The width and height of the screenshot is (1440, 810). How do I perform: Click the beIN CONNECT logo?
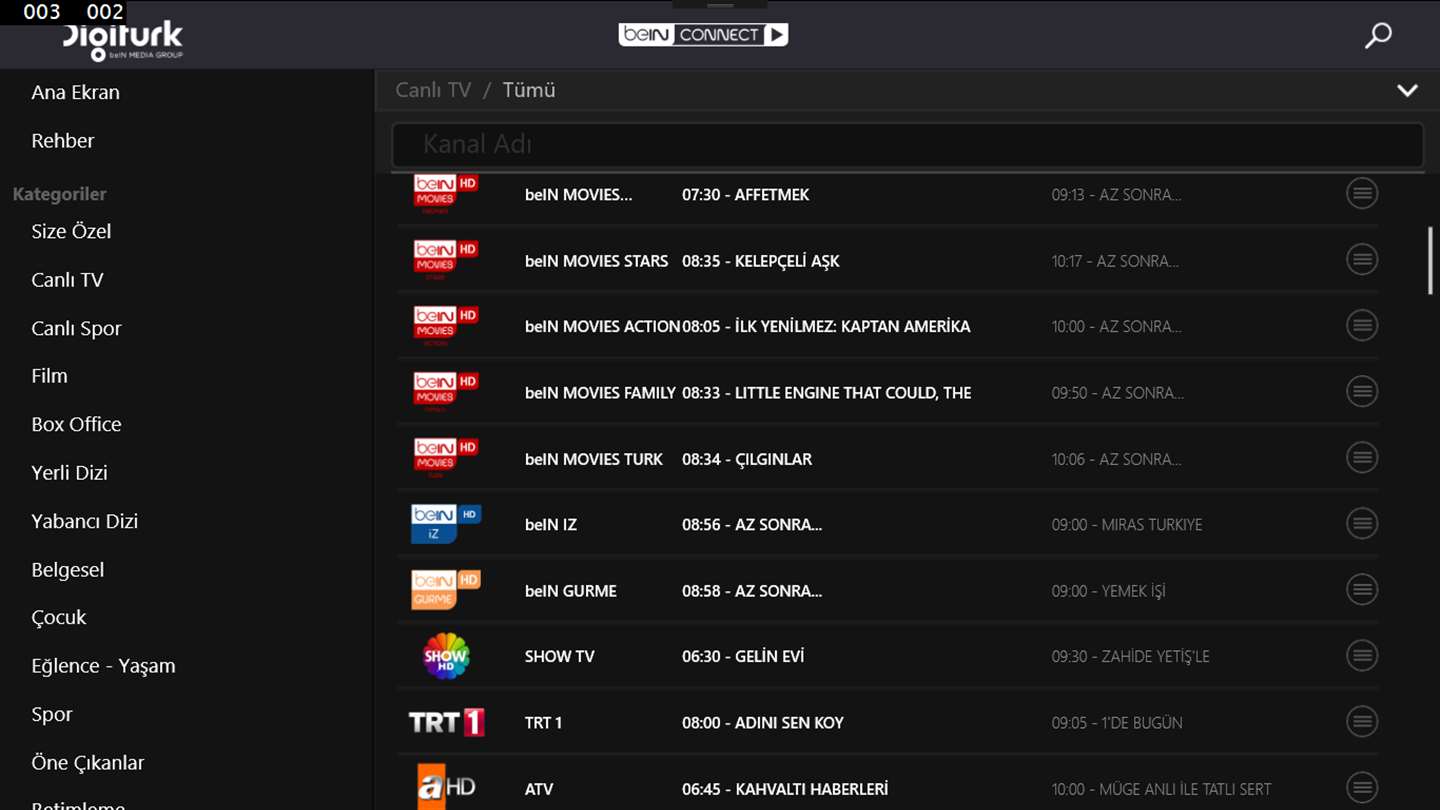703,35
